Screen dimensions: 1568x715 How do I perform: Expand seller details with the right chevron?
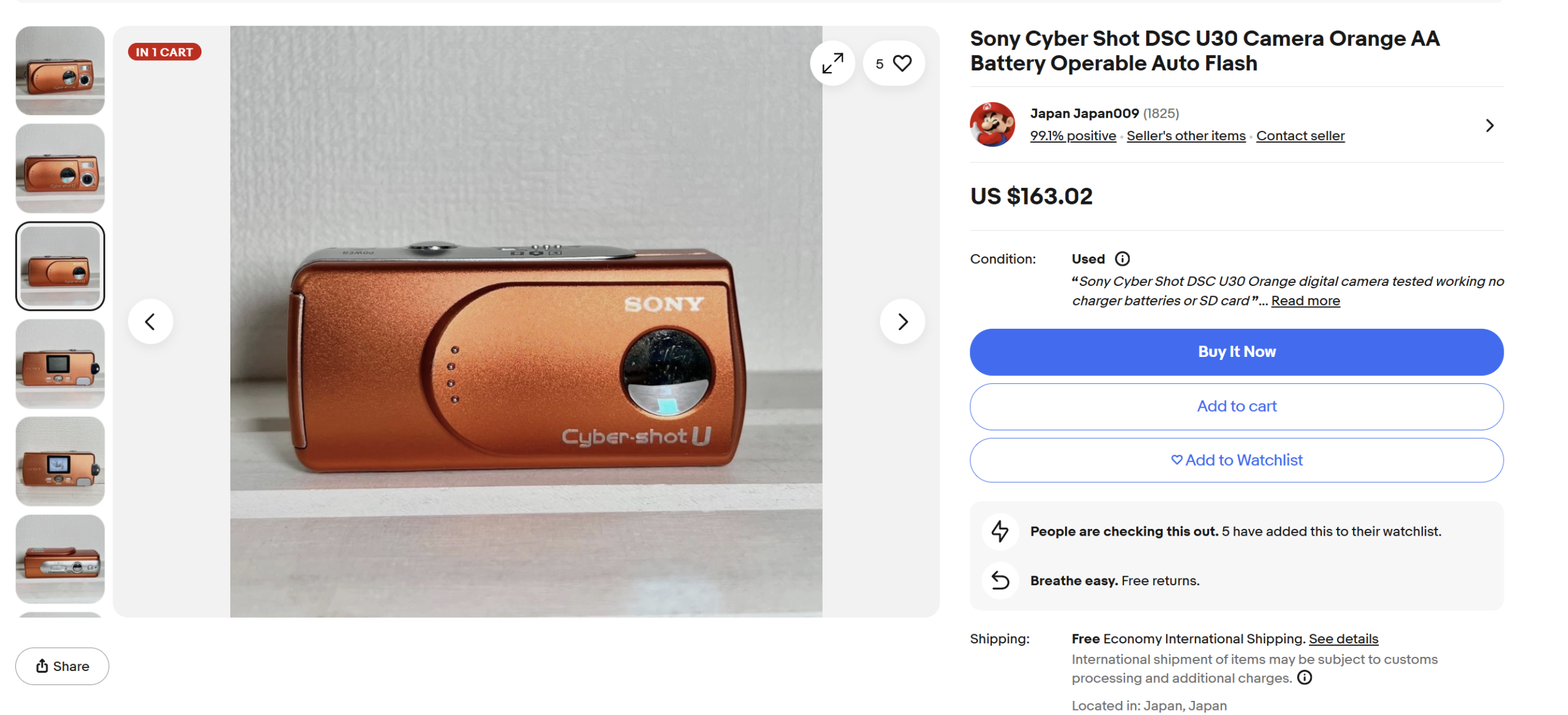1490,125
